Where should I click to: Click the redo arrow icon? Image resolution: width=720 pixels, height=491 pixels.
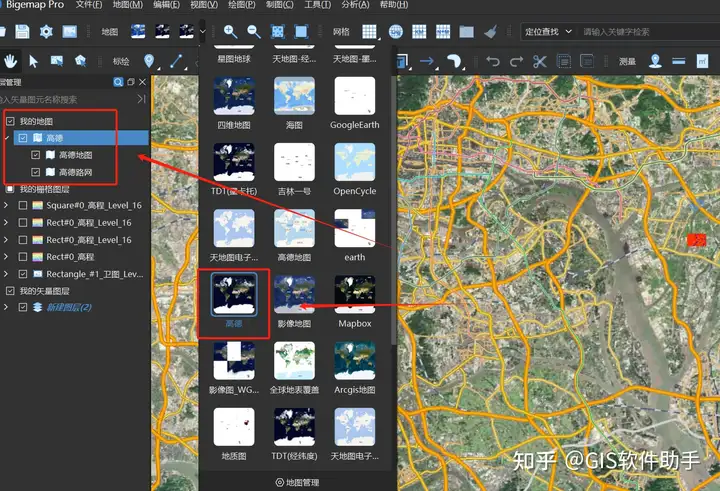517,61
